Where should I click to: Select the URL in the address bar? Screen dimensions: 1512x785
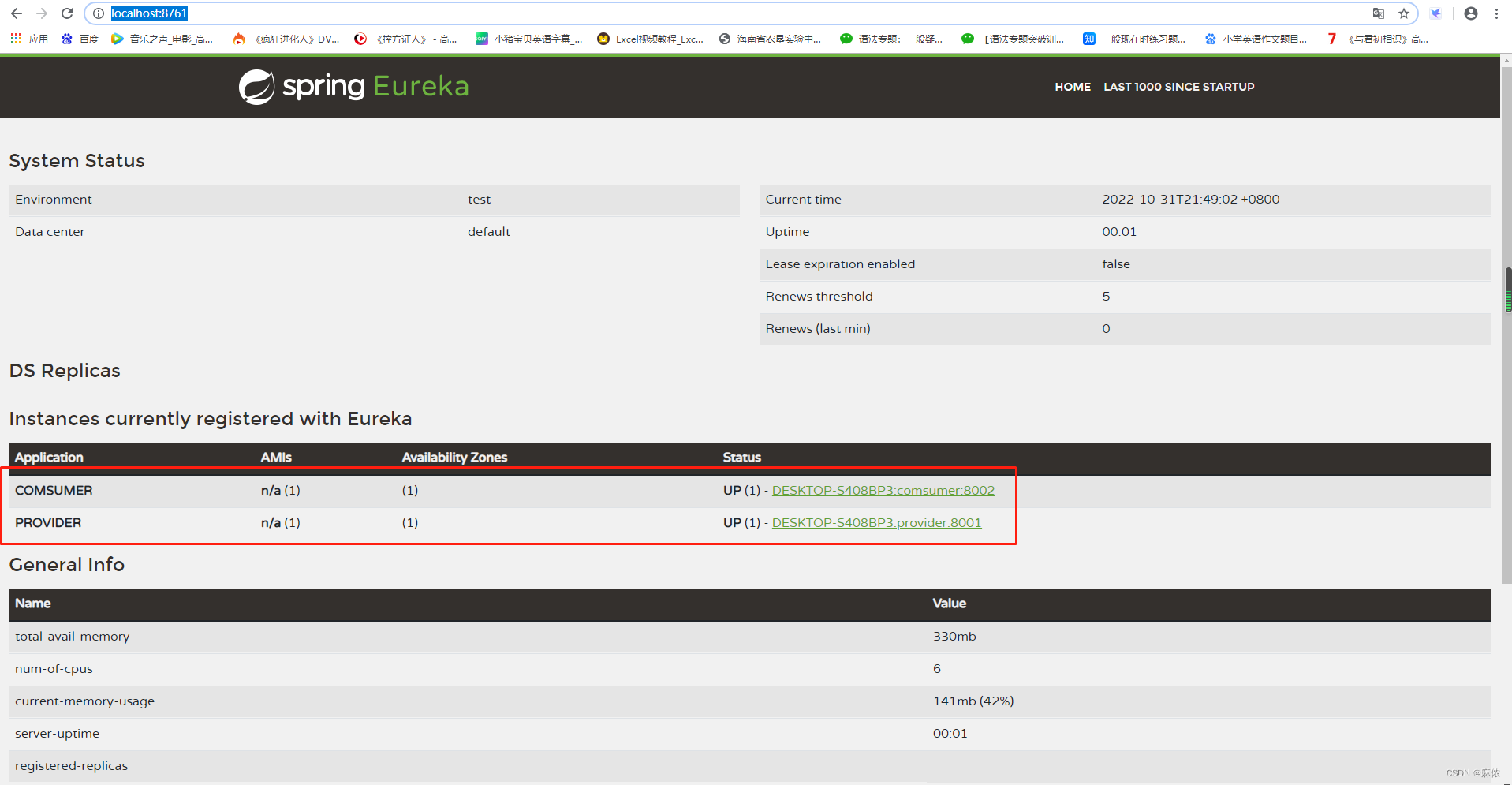149,13
